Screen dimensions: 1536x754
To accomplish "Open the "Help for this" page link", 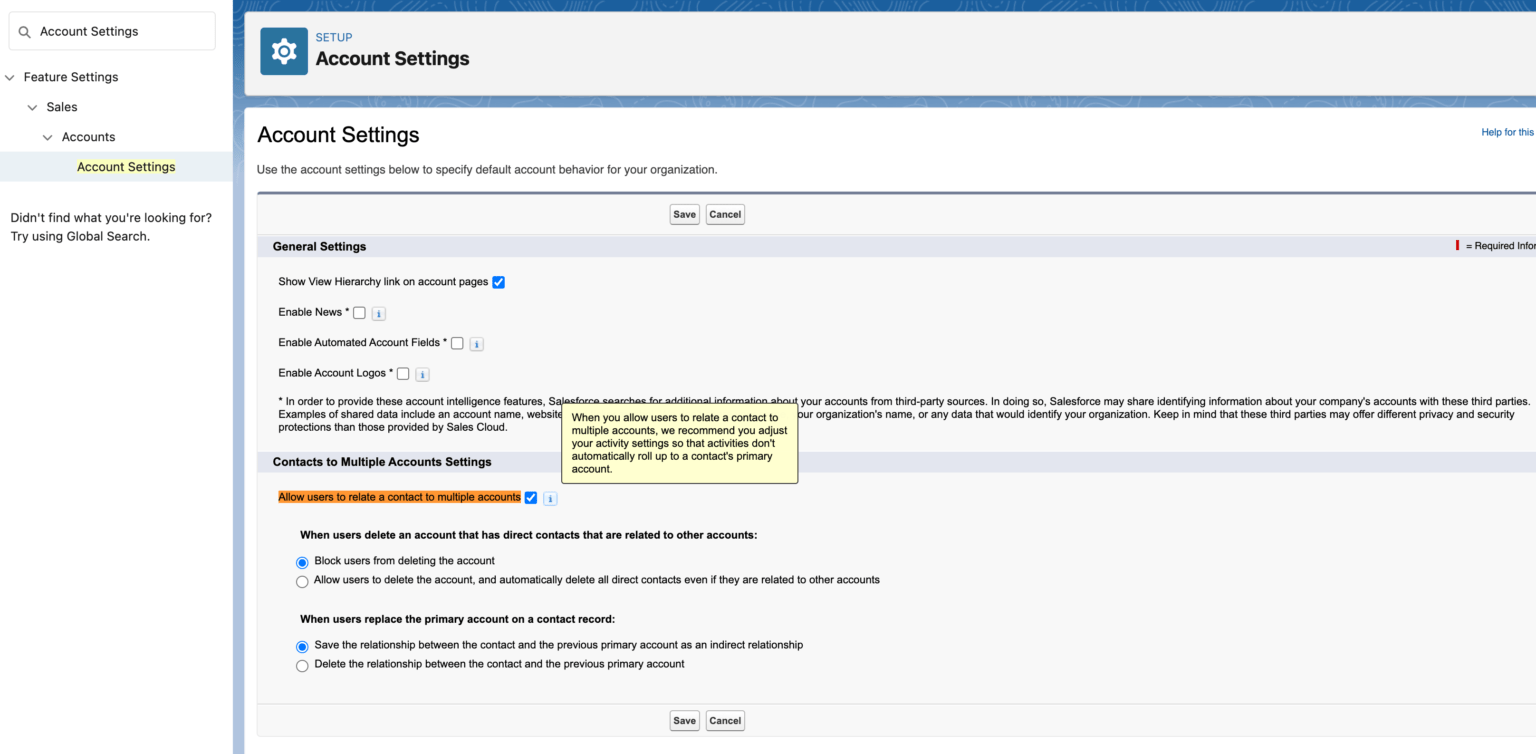I will 1507,131.
